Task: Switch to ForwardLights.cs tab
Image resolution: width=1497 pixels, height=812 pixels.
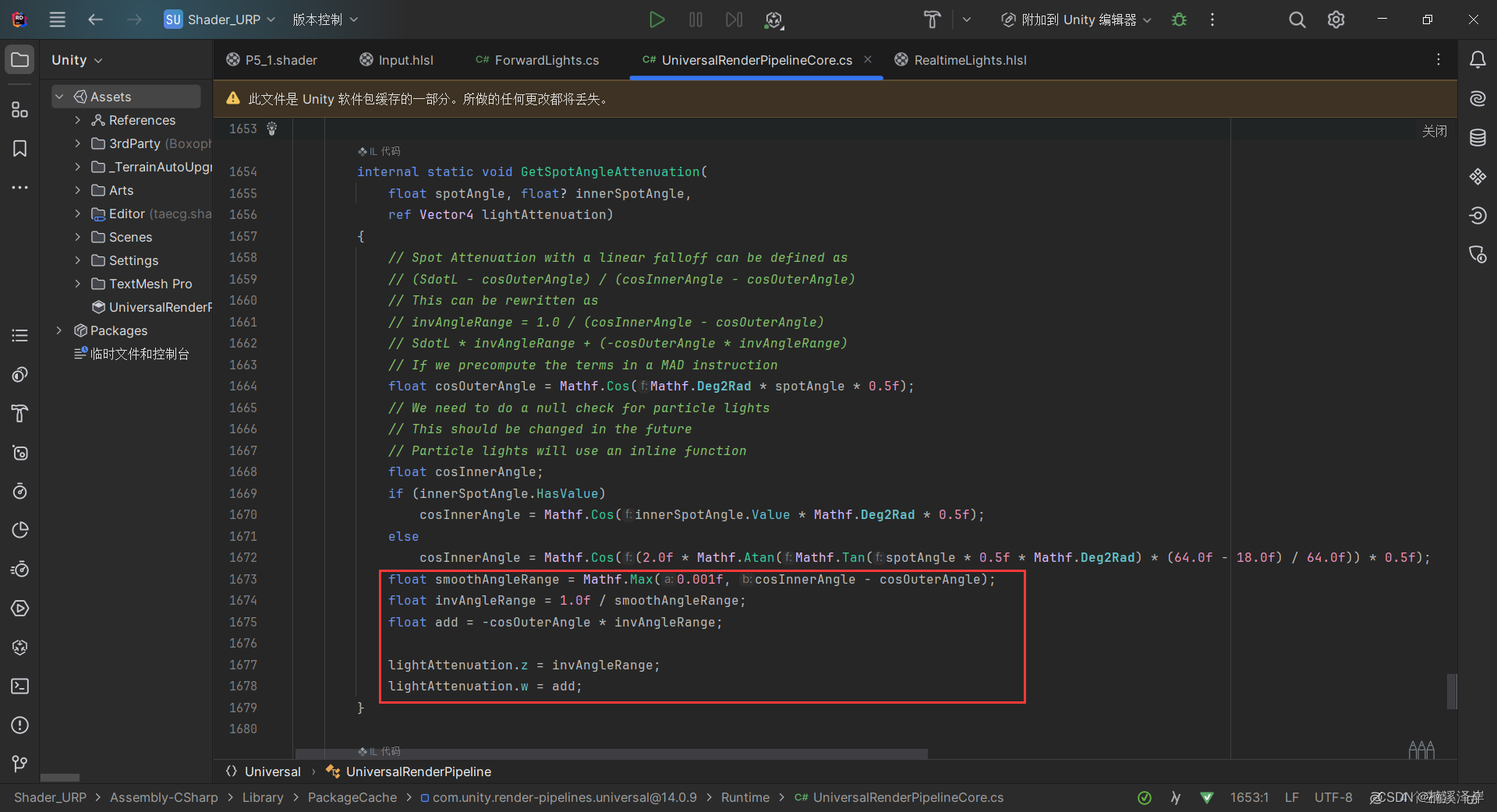Action: pos(537,60)
